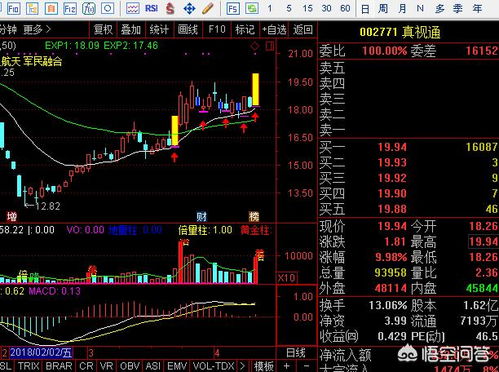The width and height of the screenshot is (499, 372).
Task: Click the F10 toolbar icon at top
Action: [13, 8]
